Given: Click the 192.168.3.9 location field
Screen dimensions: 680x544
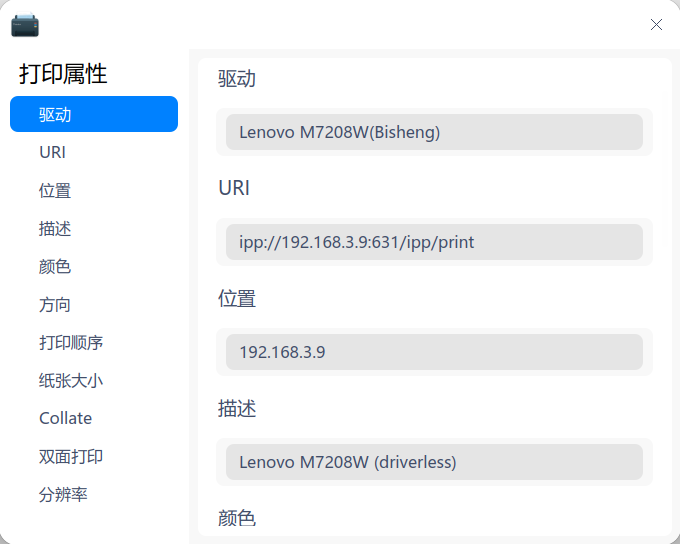Looking at the screenshot, I should click(x=434, y=352).
